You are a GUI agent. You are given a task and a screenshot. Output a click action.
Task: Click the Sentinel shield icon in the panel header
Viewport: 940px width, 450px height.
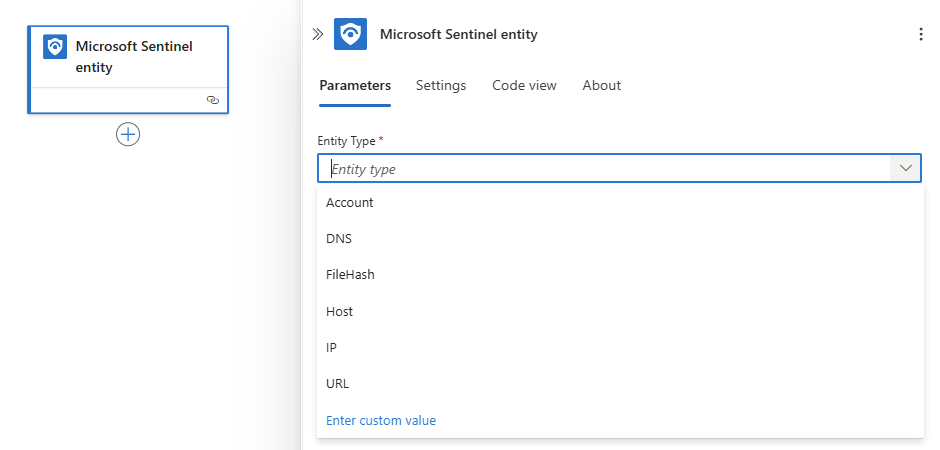350,34
